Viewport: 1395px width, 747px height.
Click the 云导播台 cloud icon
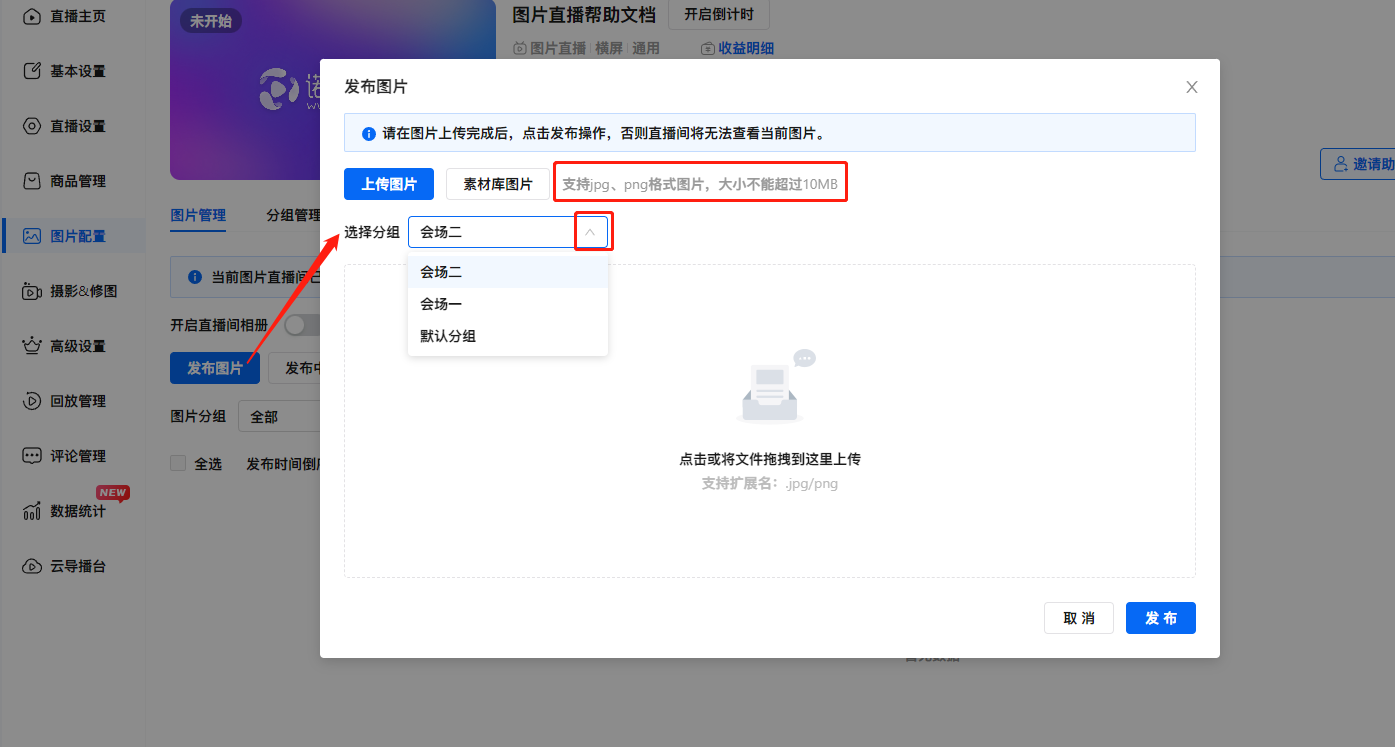tap(32, 566)
